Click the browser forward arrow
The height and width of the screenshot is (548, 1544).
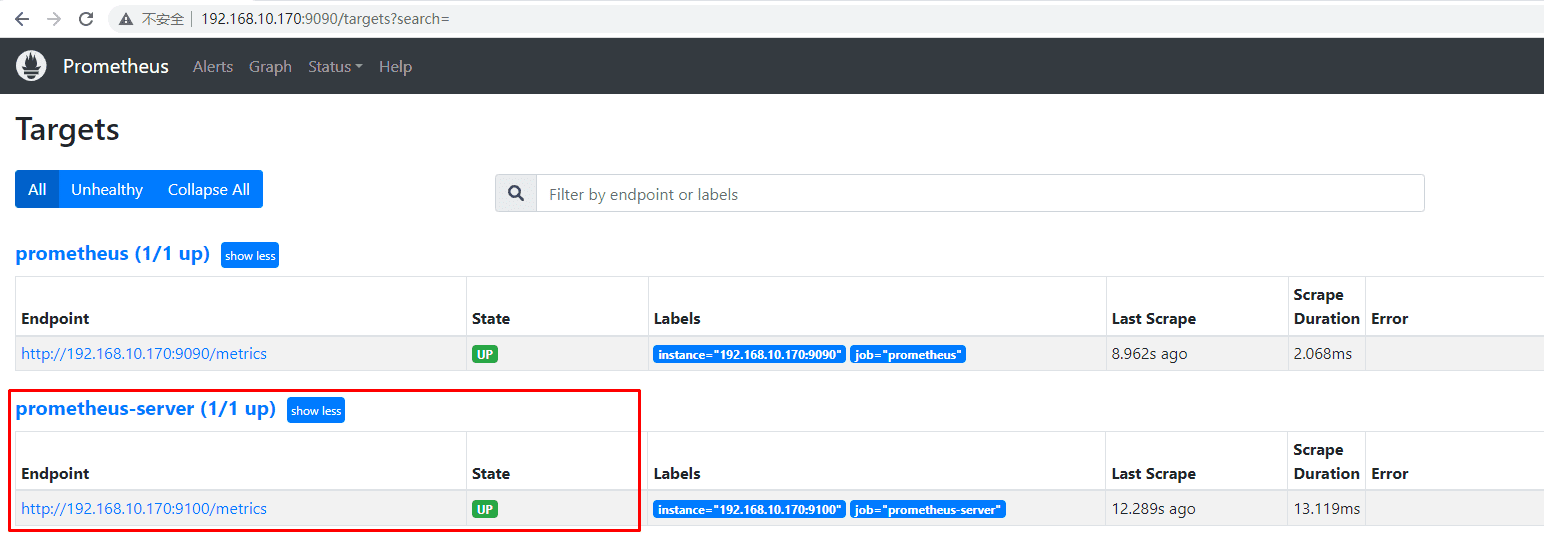(x=54, y=19)
